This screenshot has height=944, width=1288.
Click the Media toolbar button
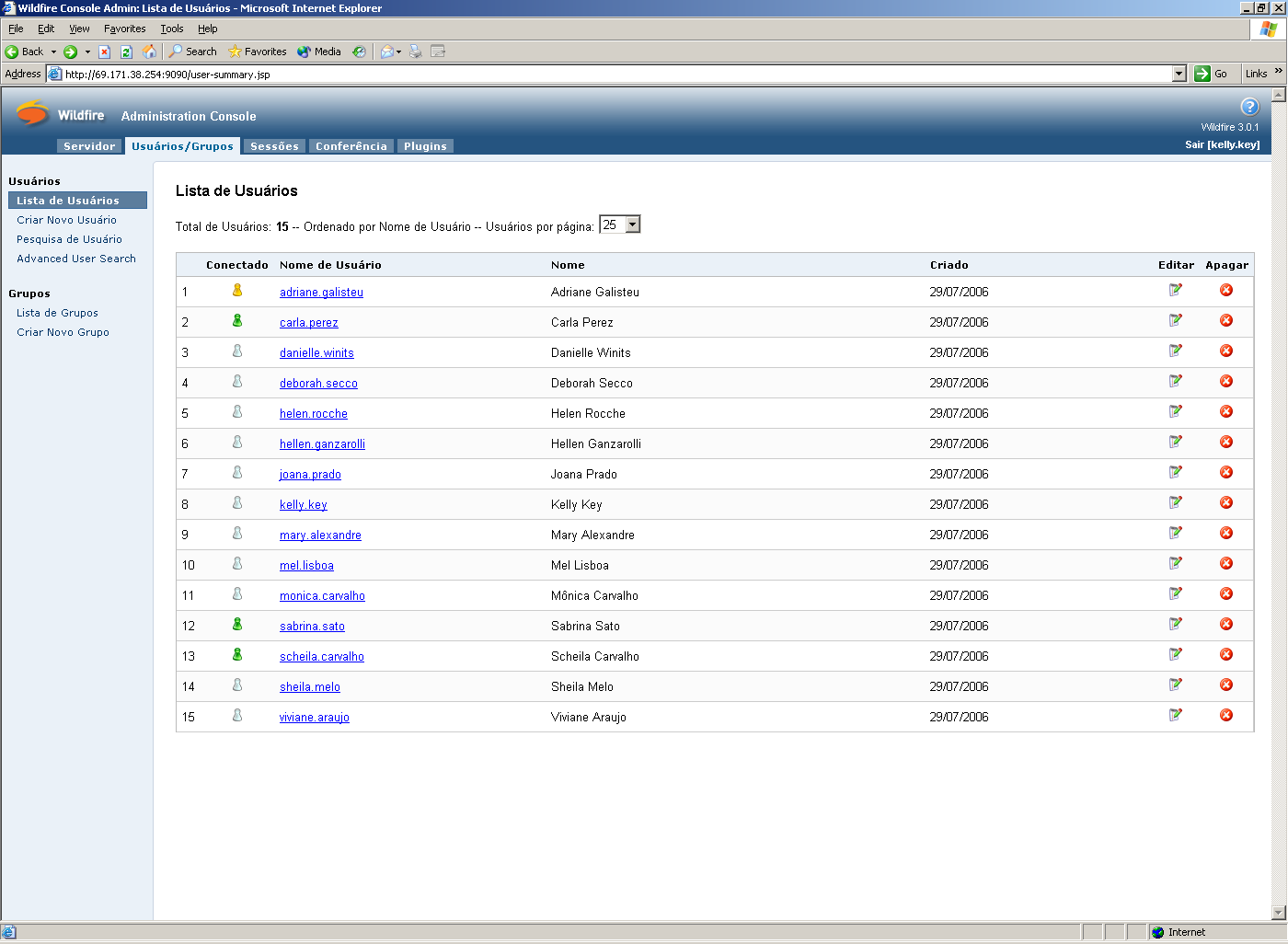(319, 52)
